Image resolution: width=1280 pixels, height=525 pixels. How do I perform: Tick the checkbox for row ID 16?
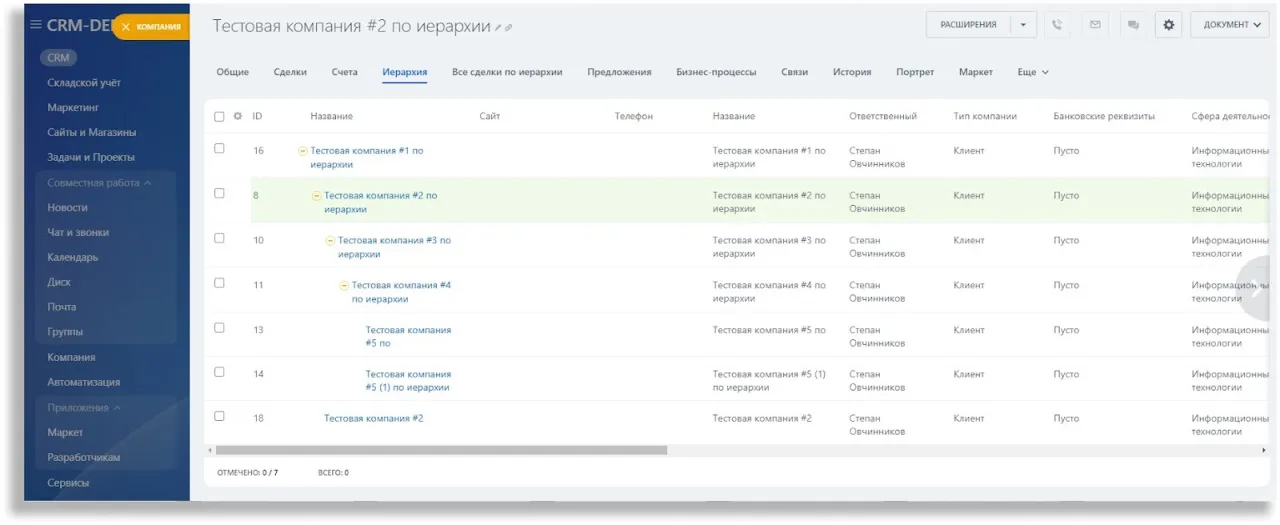pyautogui.click(x=220, y=149)
